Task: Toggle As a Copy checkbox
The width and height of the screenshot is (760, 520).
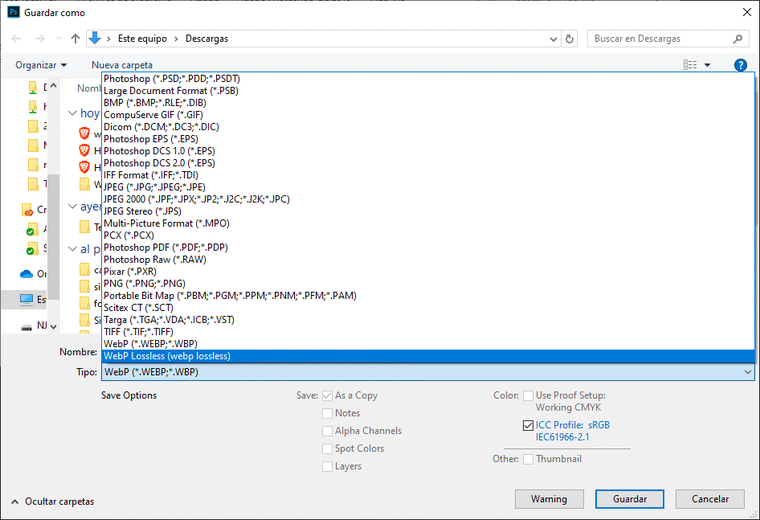Action: coord(328,395)
